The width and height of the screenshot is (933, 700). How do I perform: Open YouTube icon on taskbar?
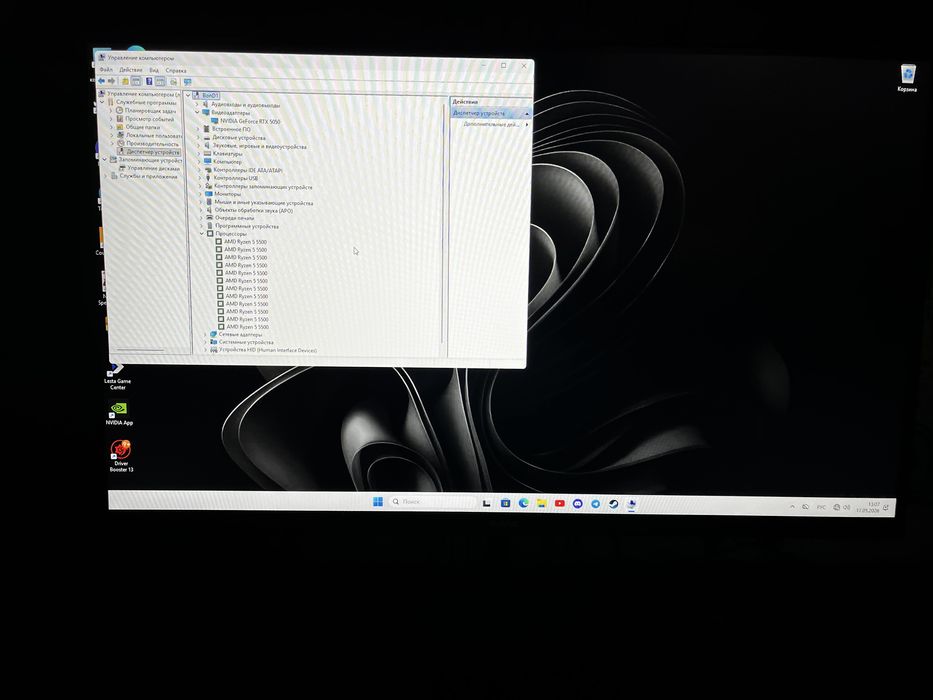tap(559, 504)
